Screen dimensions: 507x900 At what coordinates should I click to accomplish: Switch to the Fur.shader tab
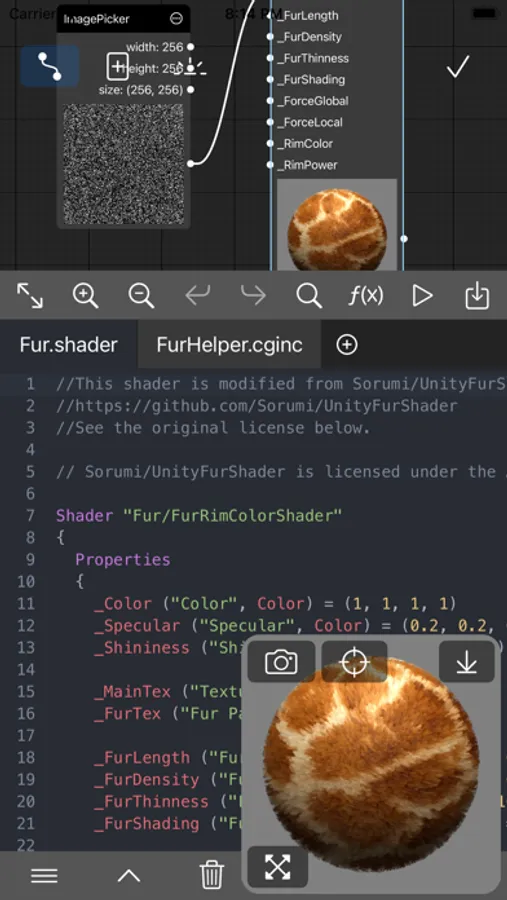[x=69, y=345]
